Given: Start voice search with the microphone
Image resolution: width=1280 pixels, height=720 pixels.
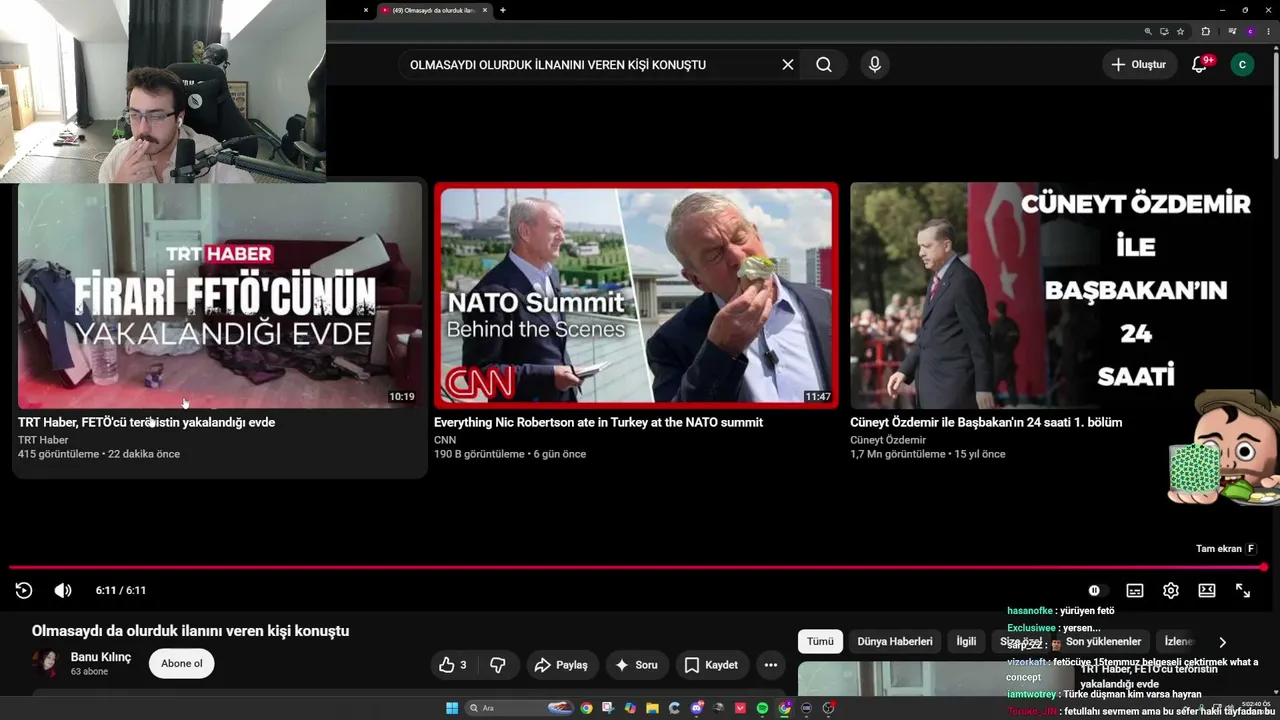Looking at the screenshot, I should pos(875,64).
